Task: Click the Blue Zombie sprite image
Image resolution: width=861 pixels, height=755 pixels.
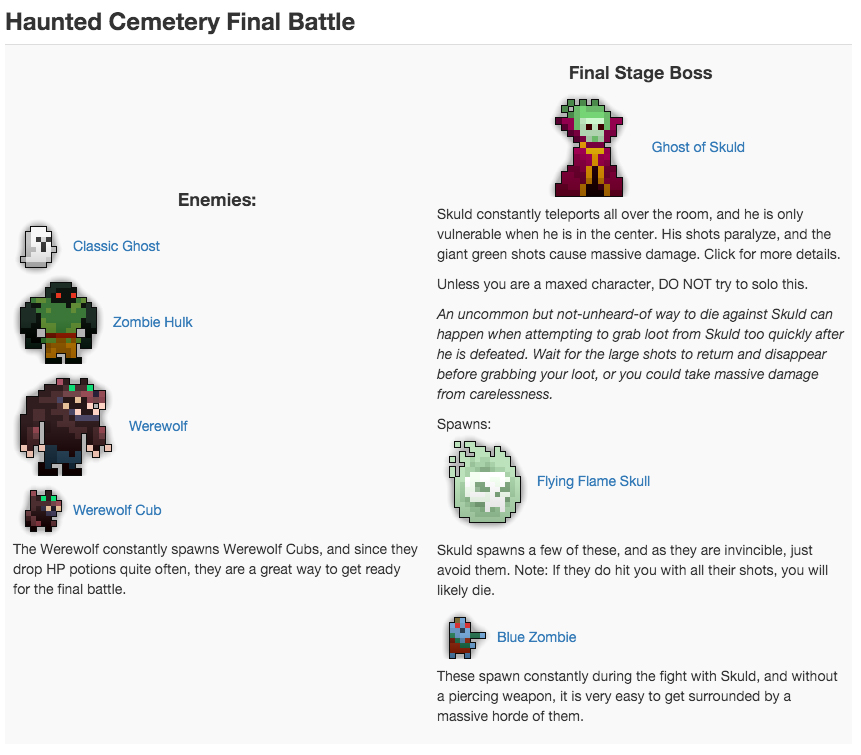Action: [x=461, y=637]
